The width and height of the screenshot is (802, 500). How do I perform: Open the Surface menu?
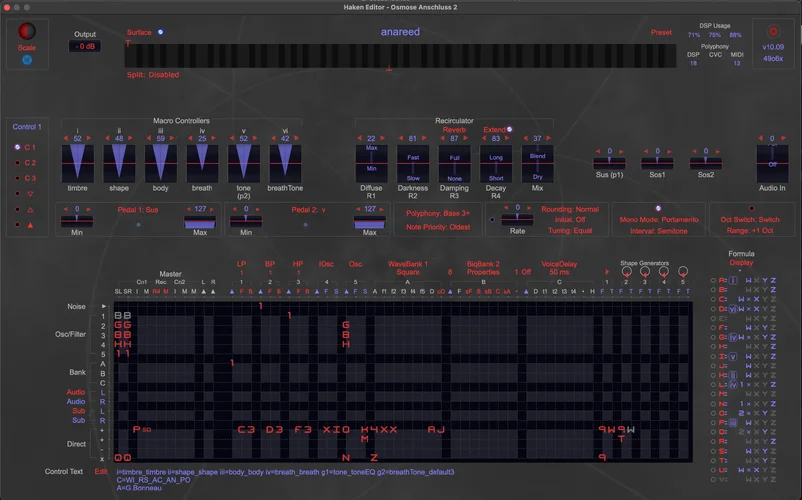click(x=139, y=32)
